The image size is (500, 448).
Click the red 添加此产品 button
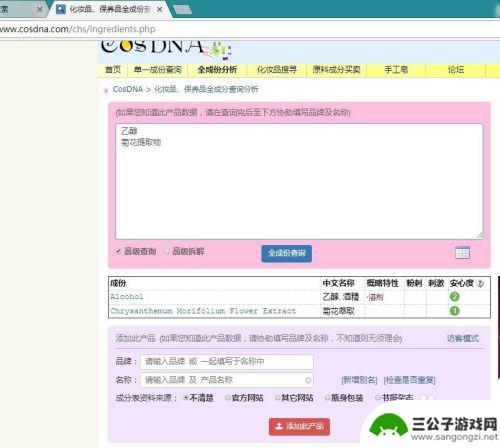(x=299, y=426)
